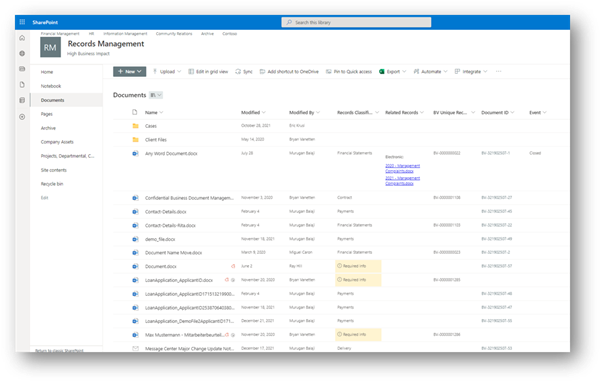Click Return to classic SharePoint link

click(x=59, y=350)
